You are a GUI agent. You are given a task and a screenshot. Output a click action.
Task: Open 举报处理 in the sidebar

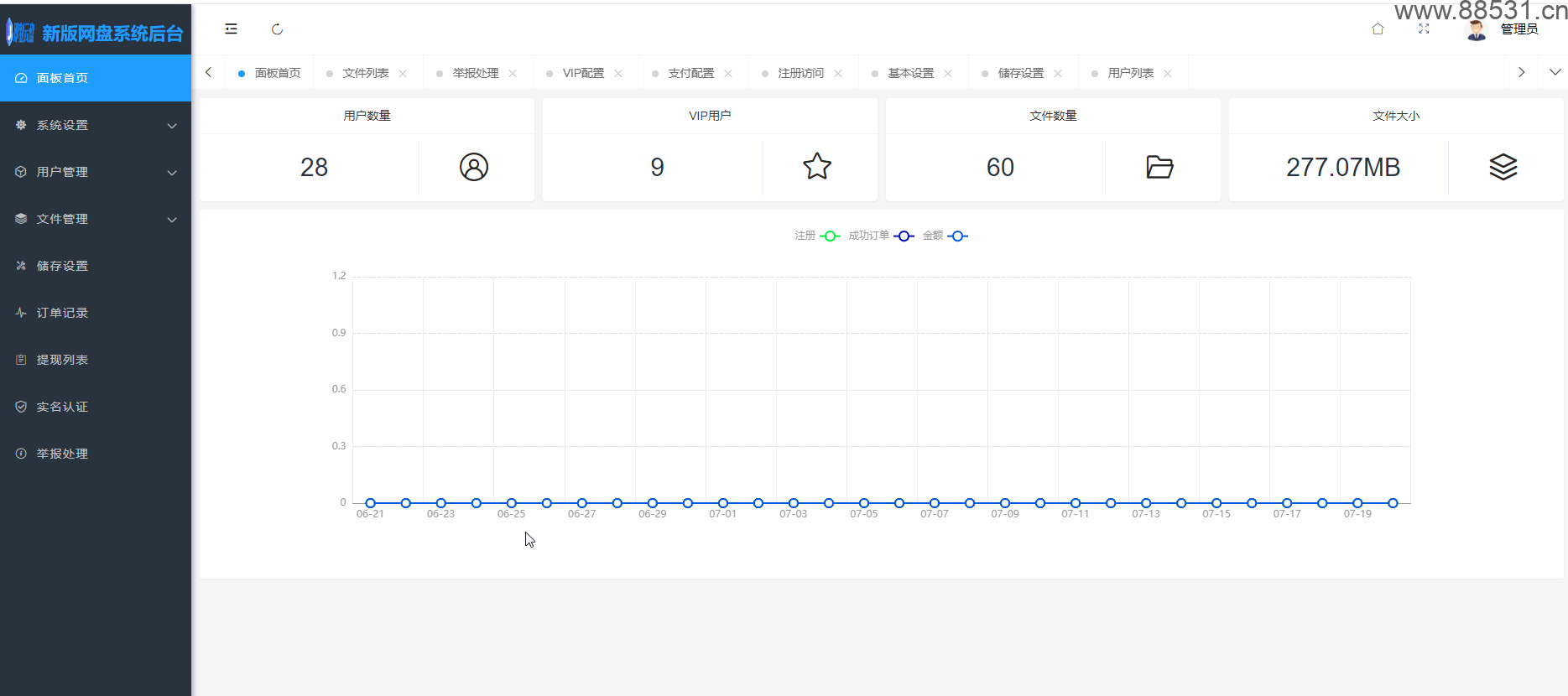[x=96, y=454]
